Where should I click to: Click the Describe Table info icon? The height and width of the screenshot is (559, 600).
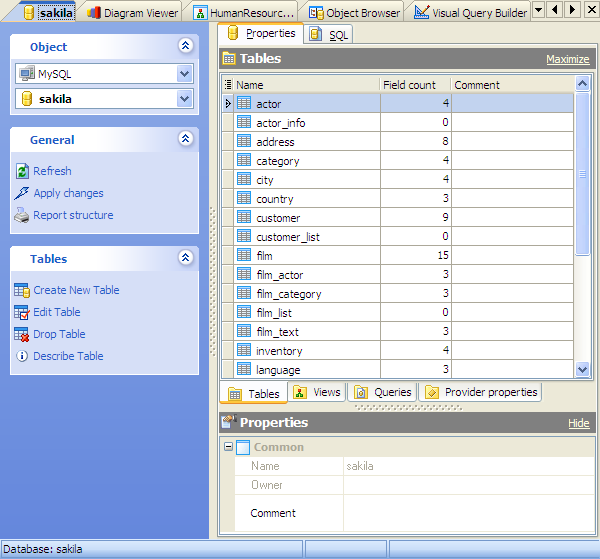click(22, 356)
